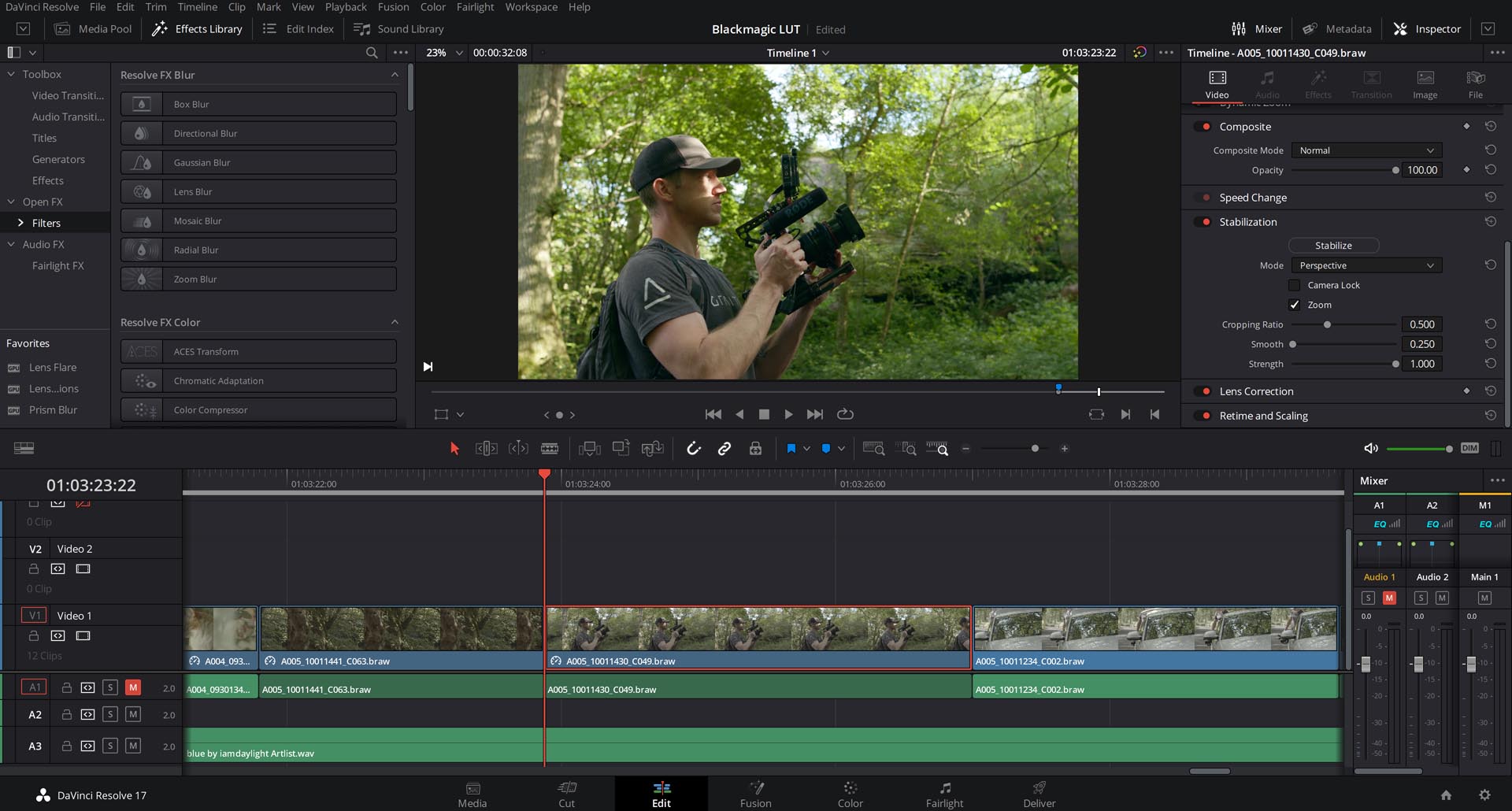Switch to the Image inspector tab
This screenshot has width=1512, height=811.
pyautogui.click(x=1425, y=83)
